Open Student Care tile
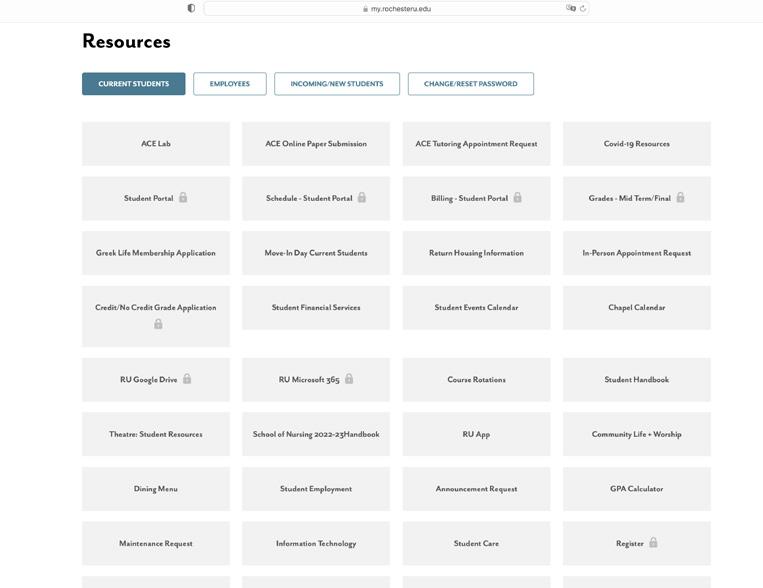Image resolution: width=763 pixels, height=588 pixels. 476,543
